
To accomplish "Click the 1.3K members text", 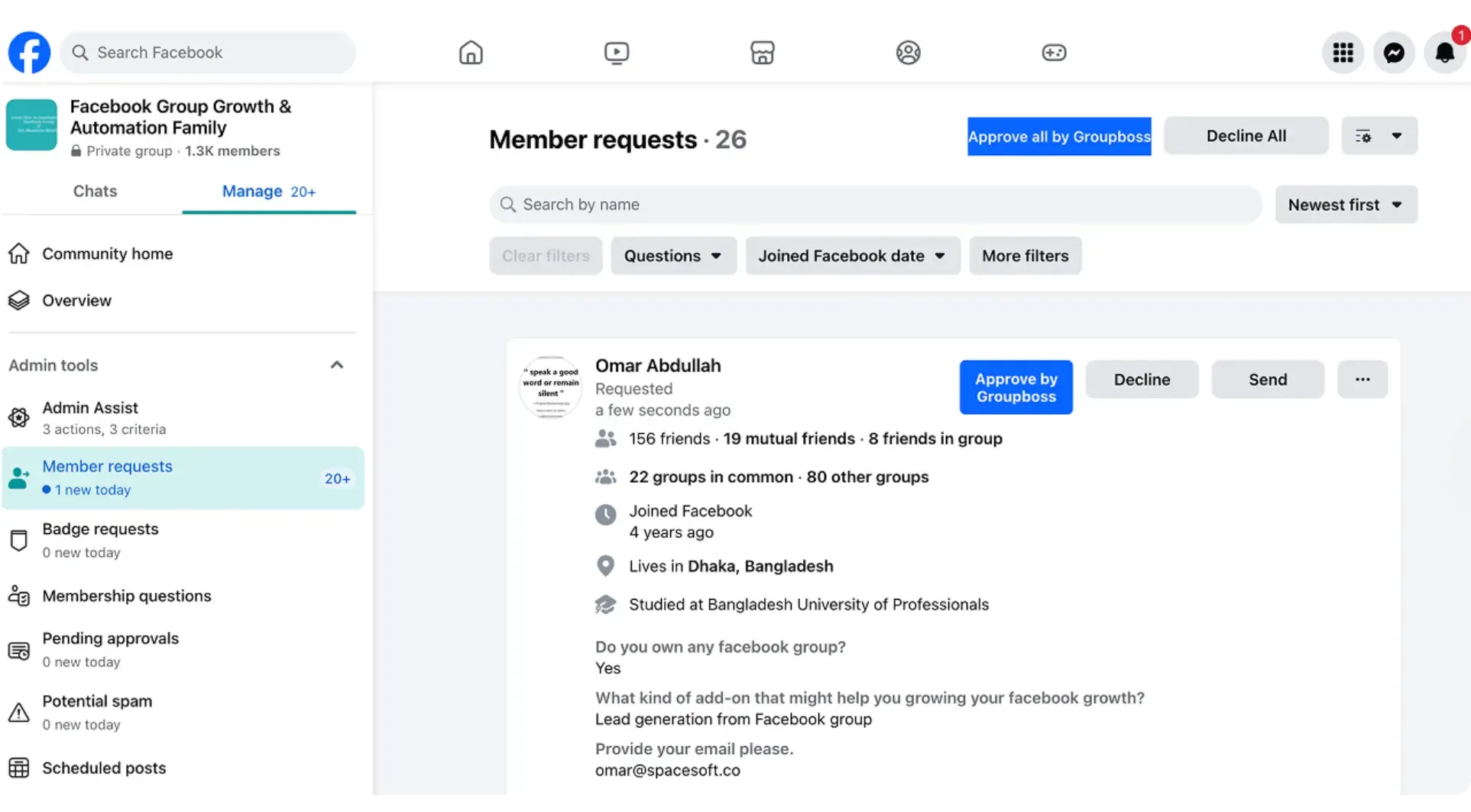I will 232,151.
